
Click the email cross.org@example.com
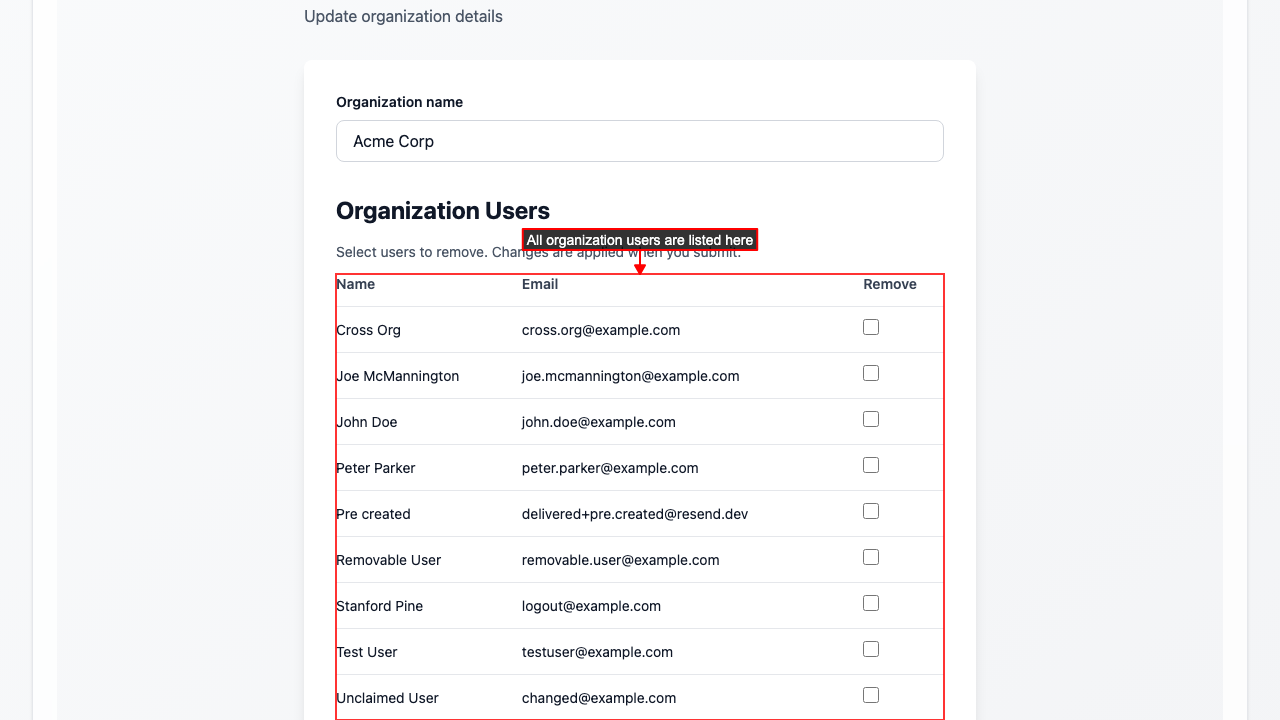tap(601, 330)
